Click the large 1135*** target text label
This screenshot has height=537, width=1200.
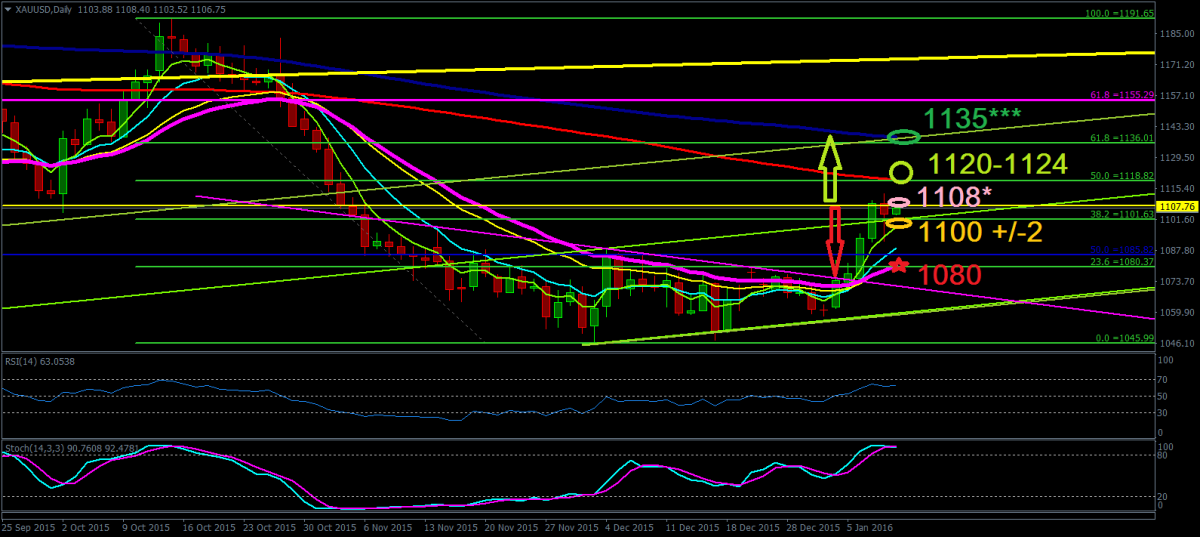tap(971, 119)
